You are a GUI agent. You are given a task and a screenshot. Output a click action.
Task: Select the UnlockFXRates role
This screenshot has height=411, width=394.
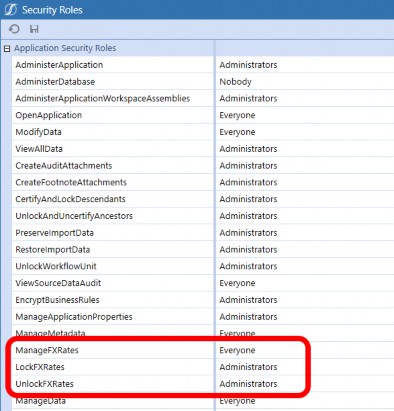pyautogui.click(x=44, y=384)
